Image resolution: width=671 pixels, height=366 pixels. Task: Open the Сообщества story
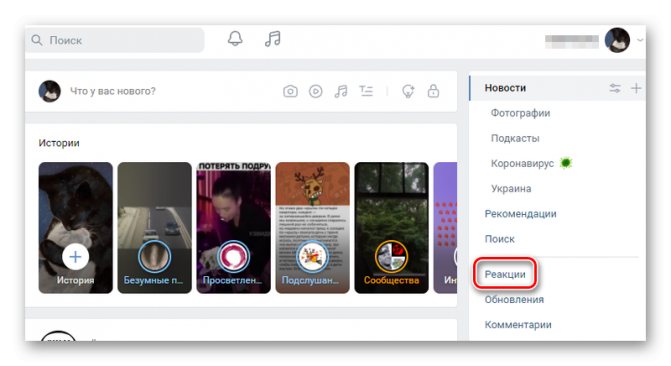click(392, 228)
